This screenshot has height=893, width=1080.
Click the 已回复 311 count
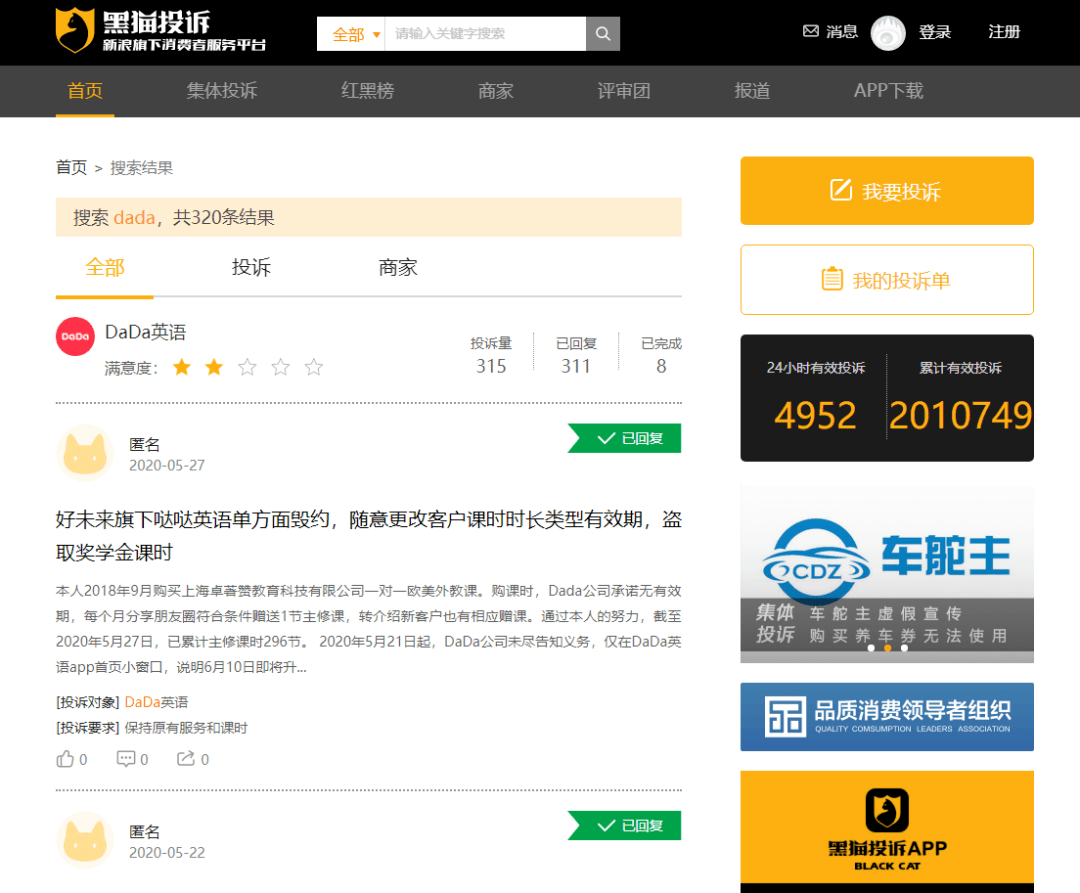coord(576,366)
